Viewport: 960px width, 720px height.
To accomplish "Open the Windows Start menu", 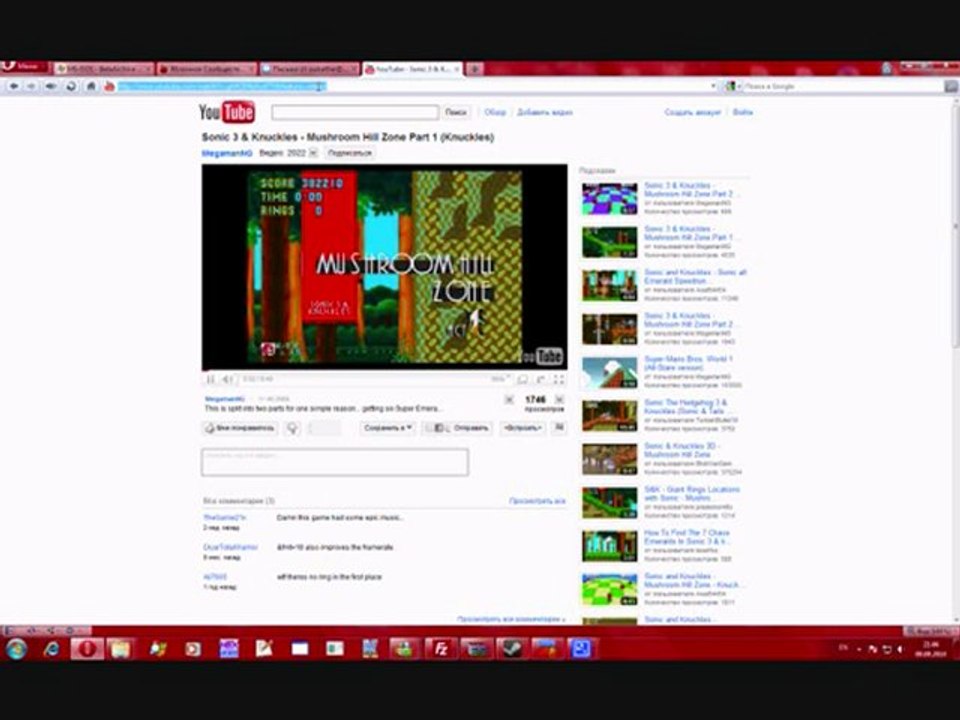I will click(17, 648).
